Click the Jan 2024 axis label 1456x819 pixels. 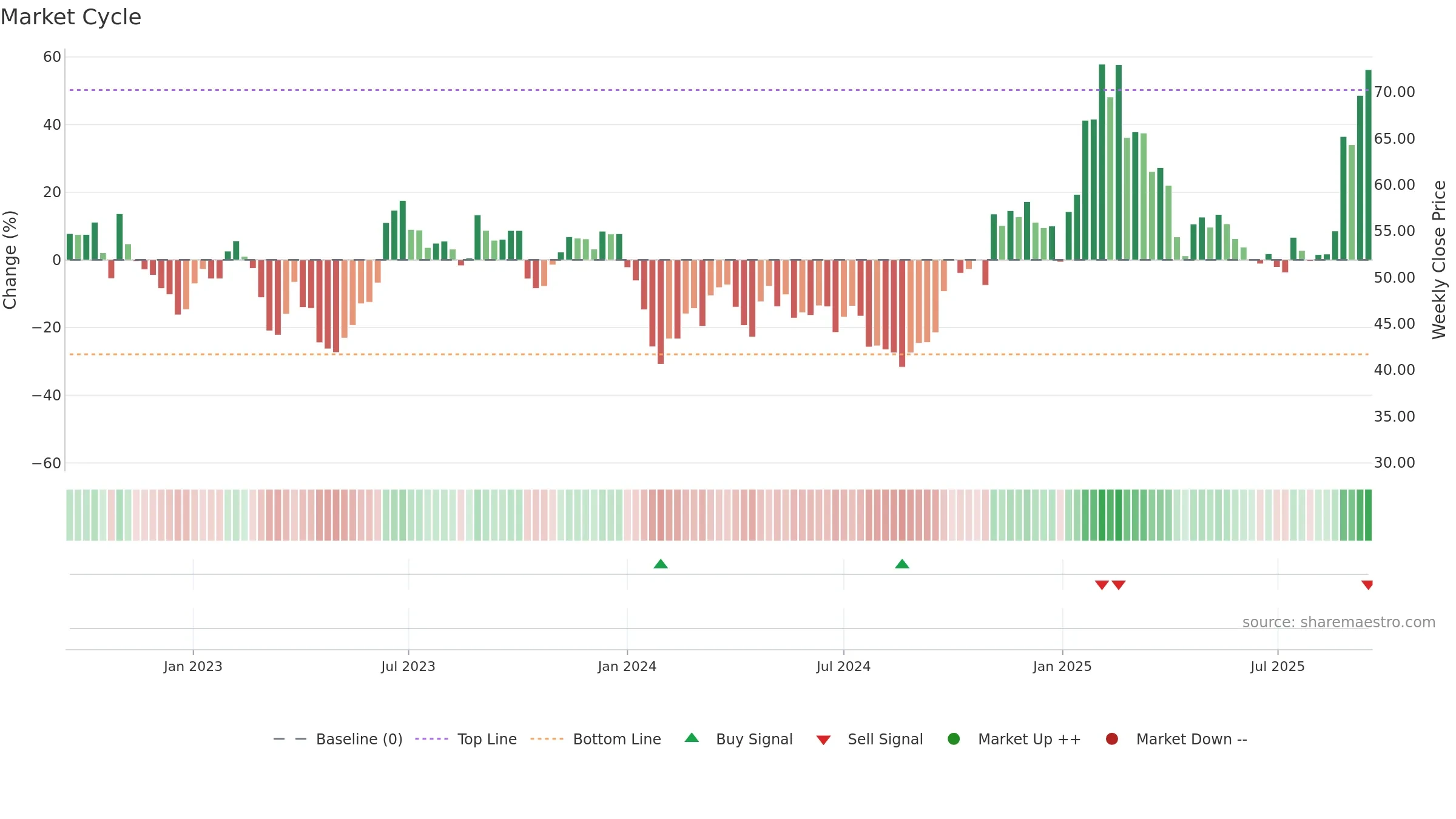627,666
